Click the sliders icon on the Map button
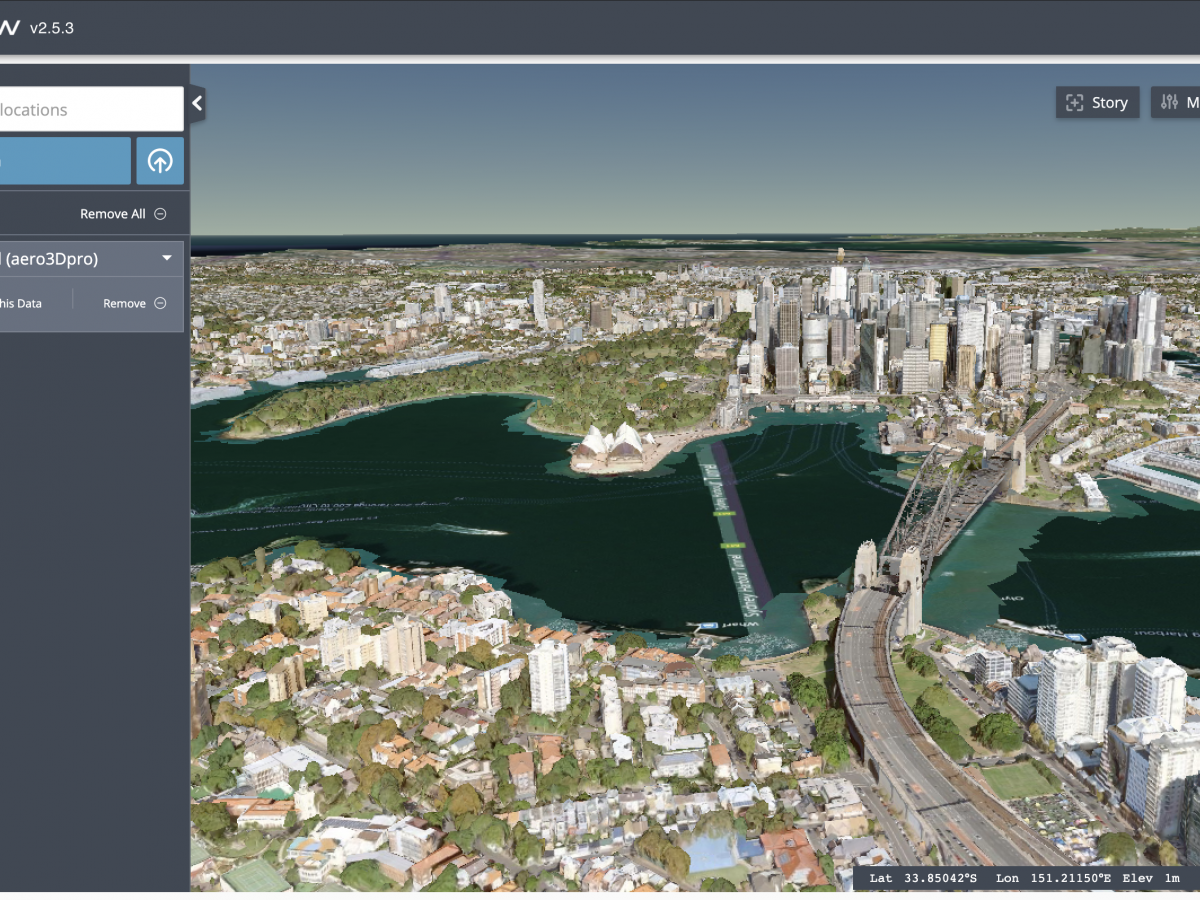The height and width of the screenshot is (900, 1200). click(1168, 102)
